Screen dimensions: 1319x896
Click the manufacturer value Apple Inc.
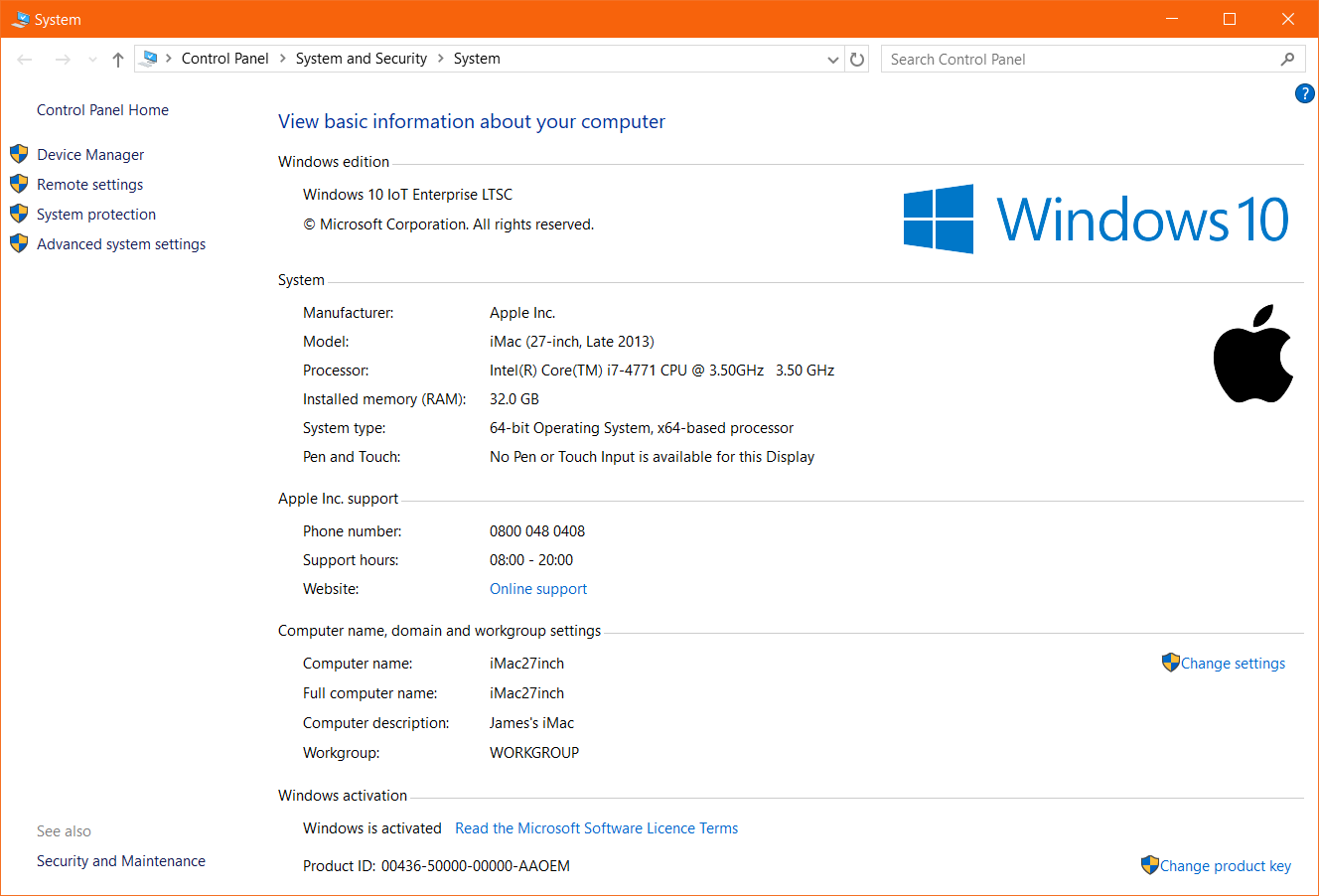[x=522, y=313]
